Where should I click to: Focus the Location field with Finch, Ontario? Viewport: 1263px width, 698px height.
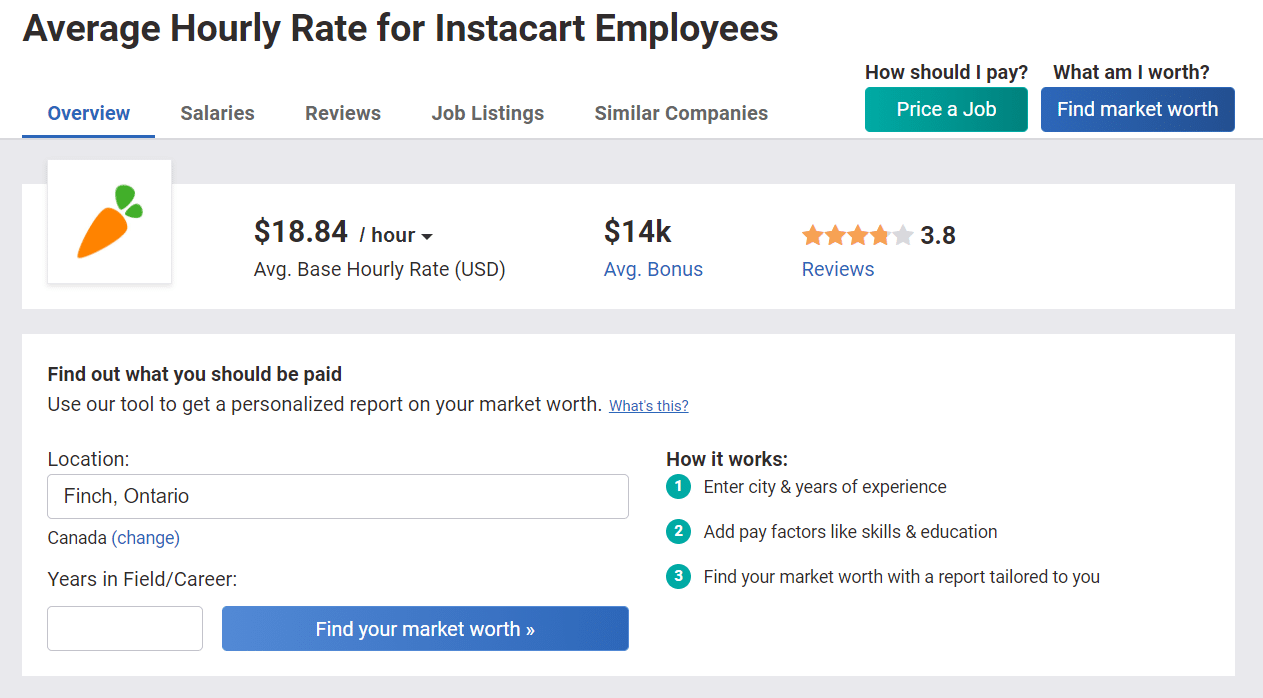click(x=338, y=496)
